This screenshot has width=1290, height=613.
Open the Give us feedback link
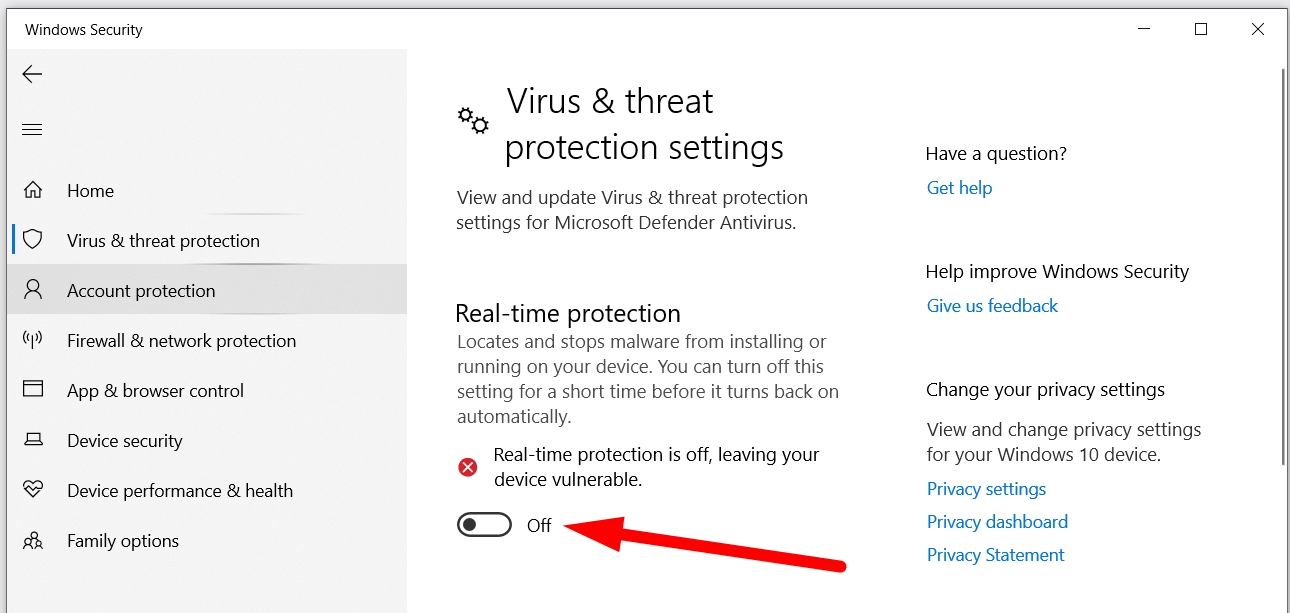[992, 306]
